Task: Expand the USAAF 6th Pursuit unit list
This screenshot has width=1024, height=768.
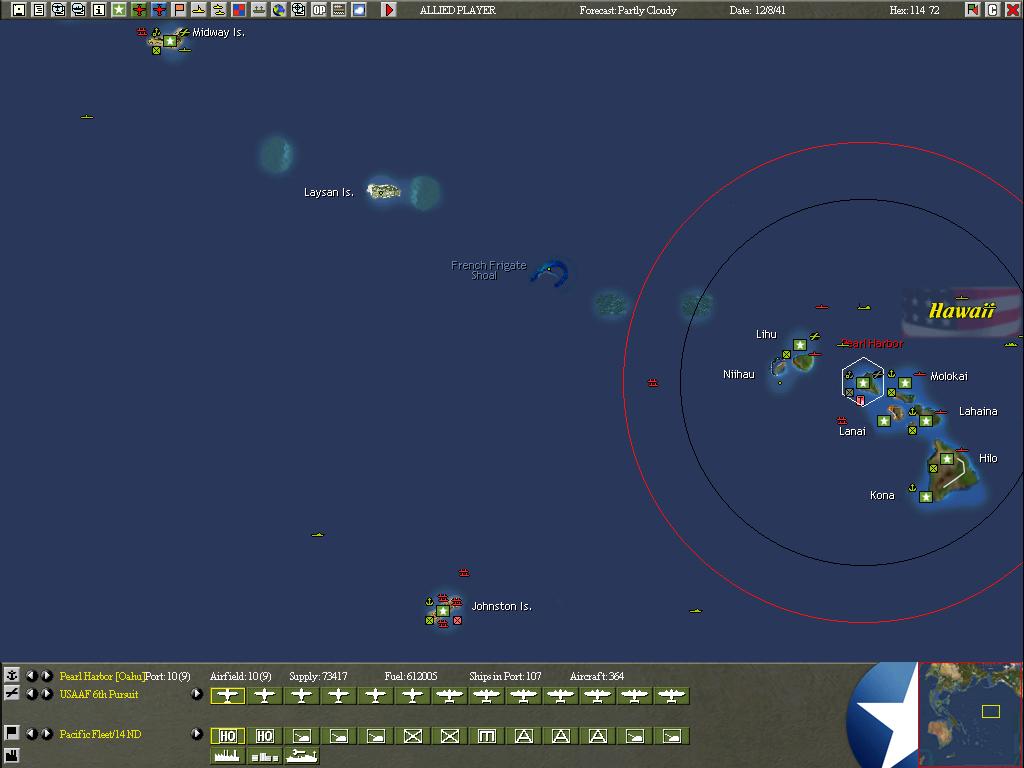Action: (x=197, y=695)
